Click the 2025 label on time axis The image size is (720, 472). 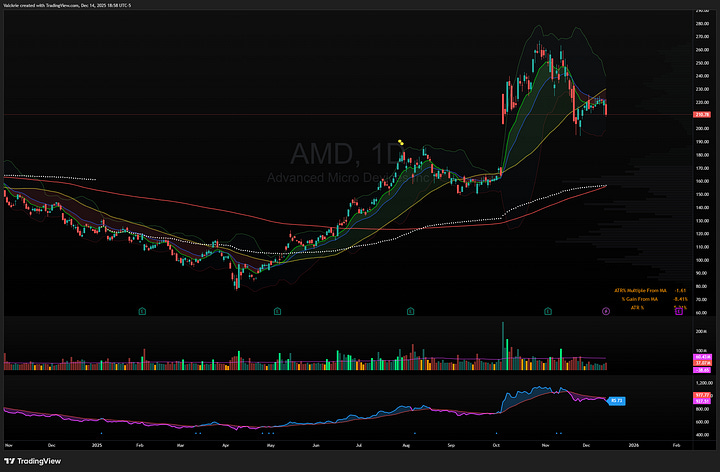click(97, 445)
